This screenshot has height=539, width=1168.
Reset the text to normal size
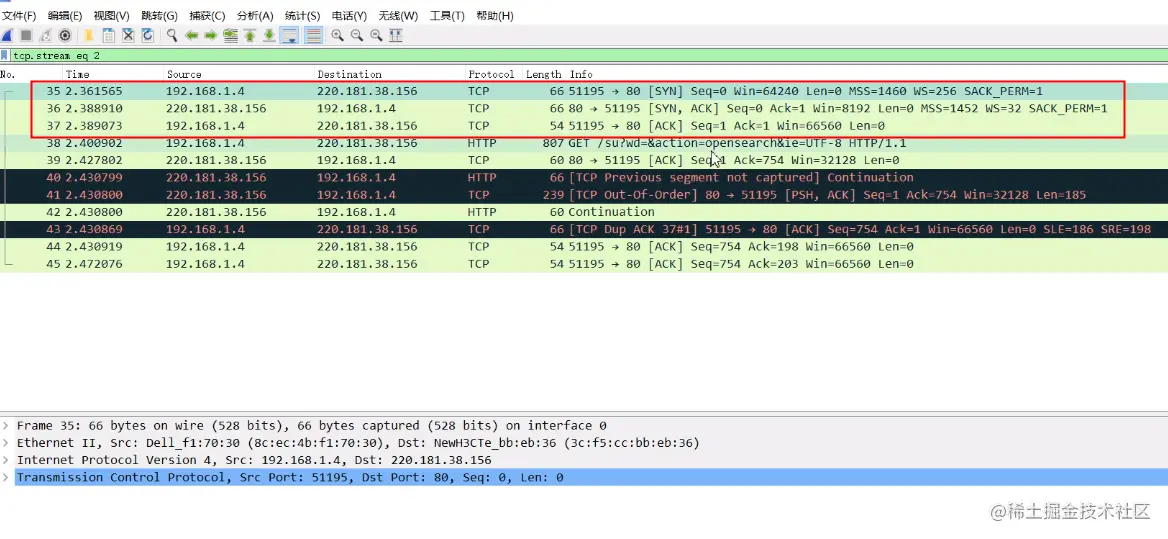(376, 35)
